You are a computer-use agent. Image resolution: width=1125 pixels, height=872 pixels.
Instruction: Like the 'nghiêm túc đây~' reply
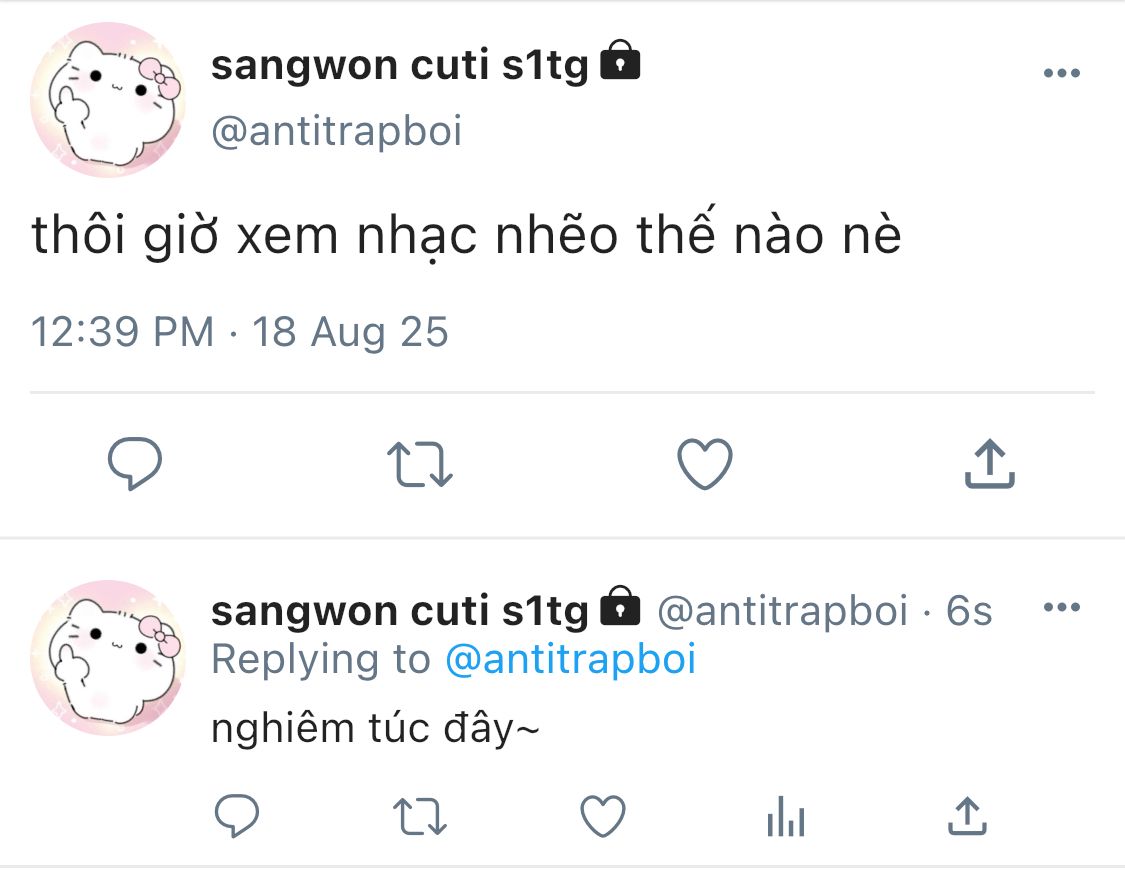[x=603, y=817]
